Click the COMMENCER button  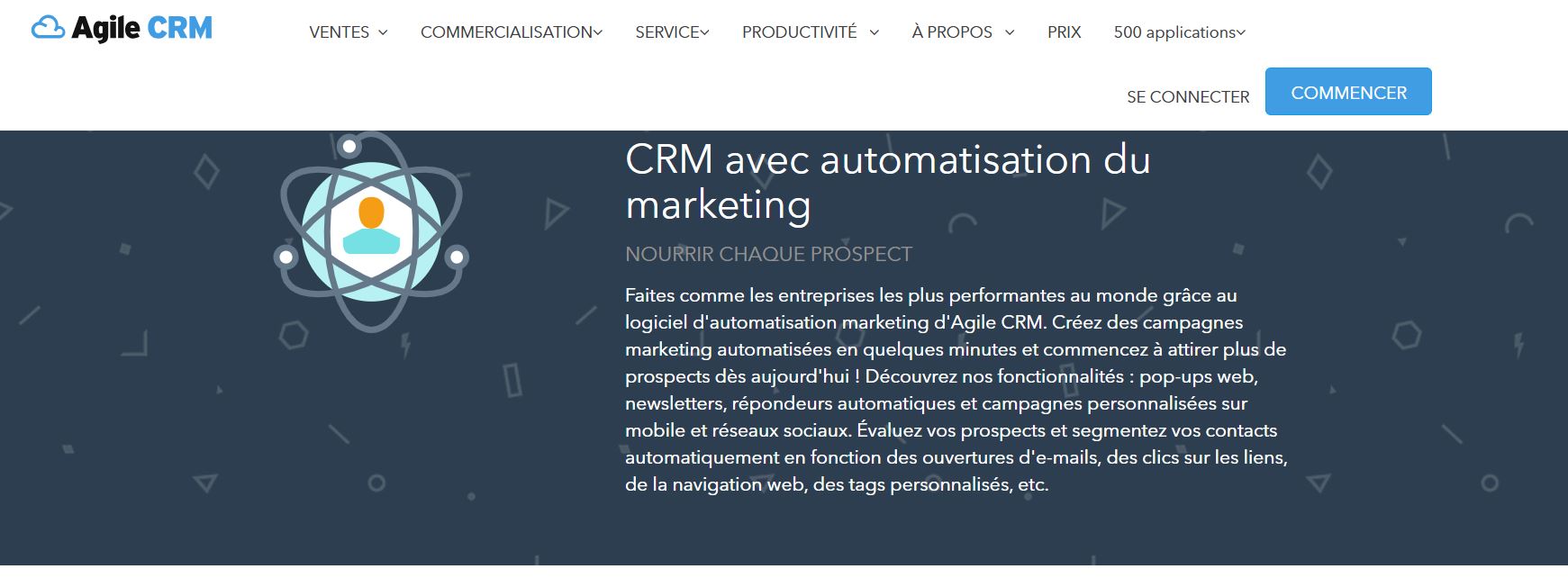tap(1348, 91)
